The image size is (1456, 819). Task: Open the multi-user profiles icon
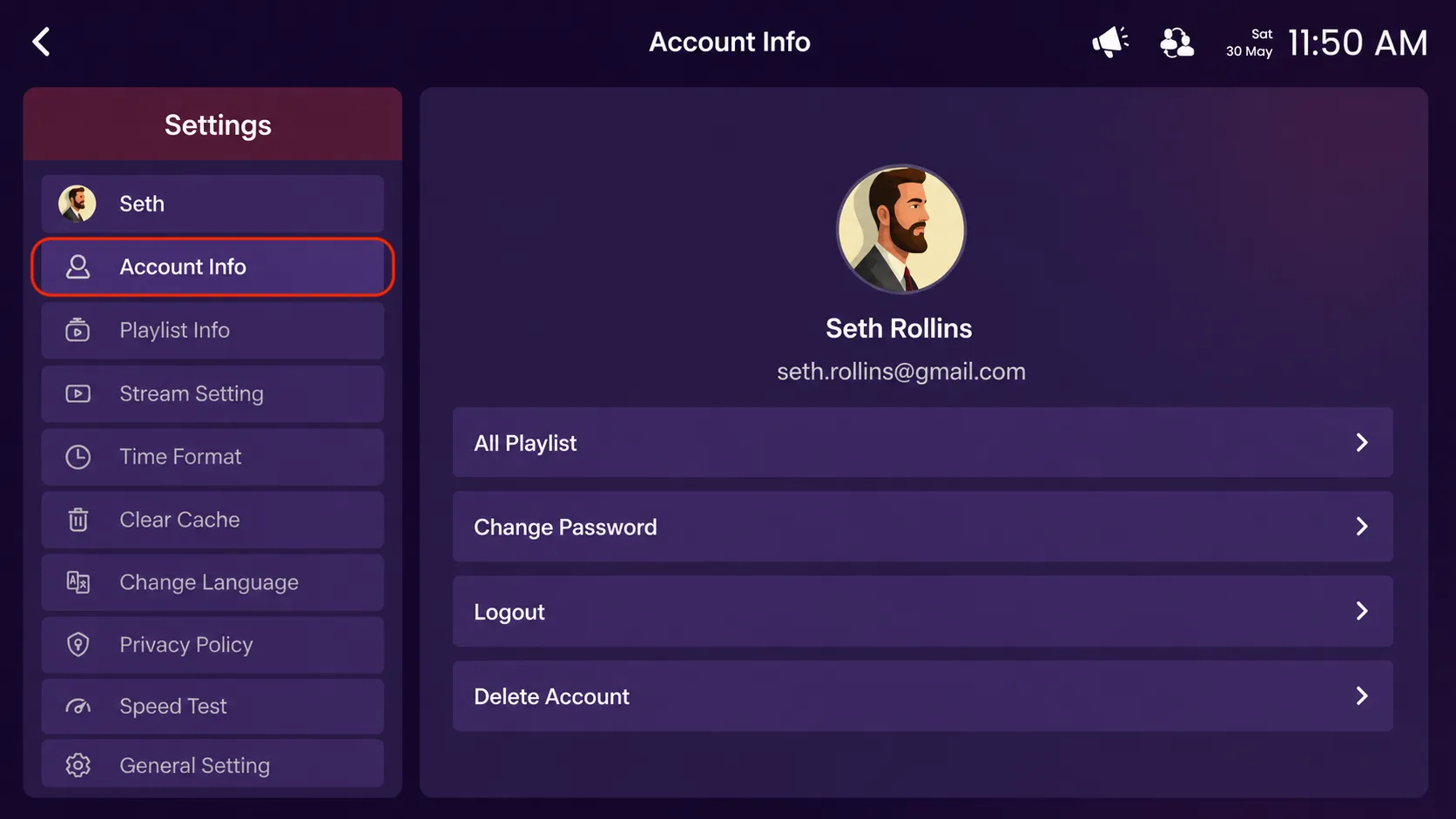1176,42
